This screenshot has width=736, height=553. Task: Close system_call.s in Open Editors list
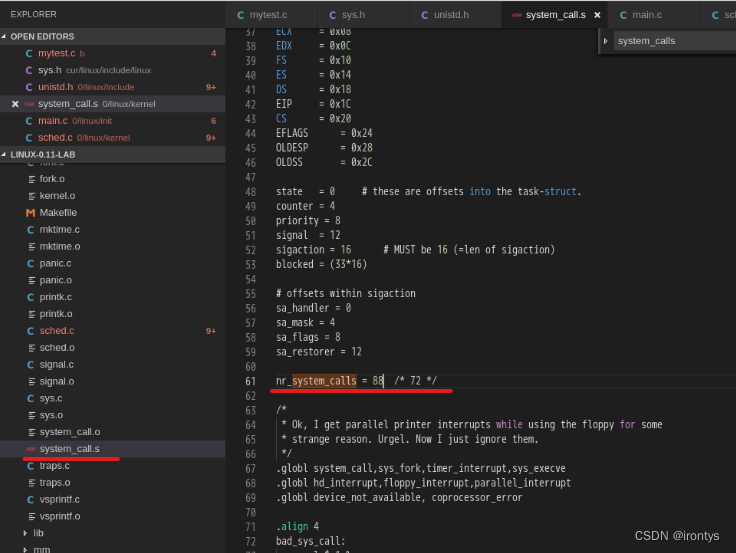click(x=15, y=104)
